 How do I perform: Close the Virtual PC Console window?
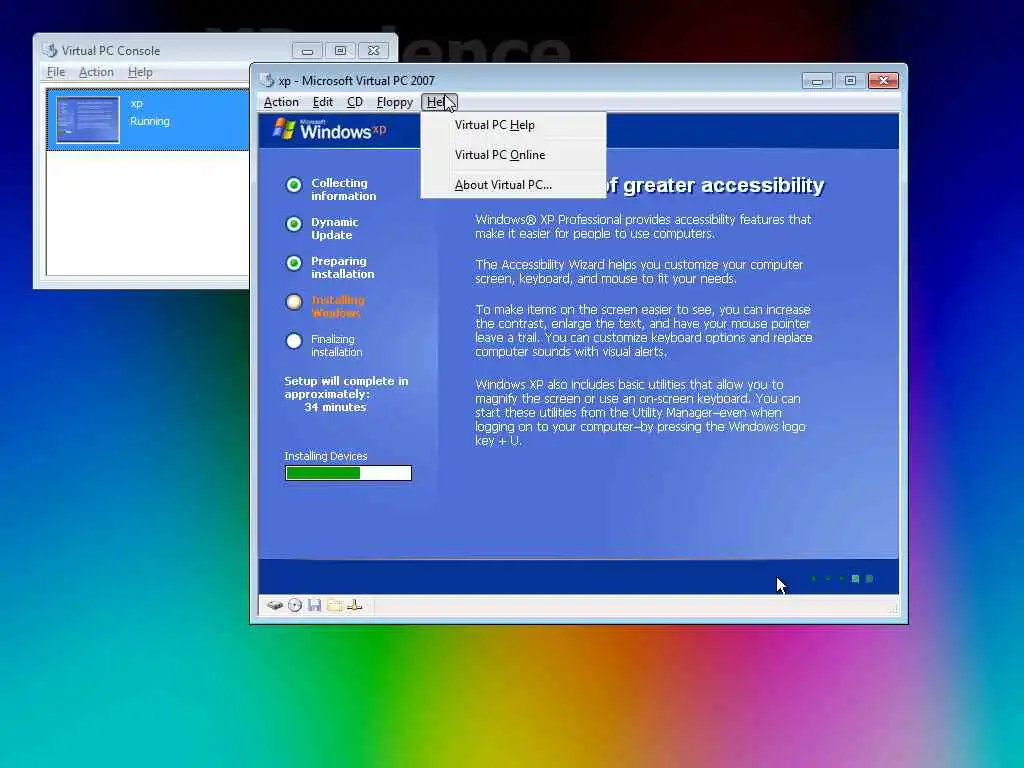pos(373,50)
